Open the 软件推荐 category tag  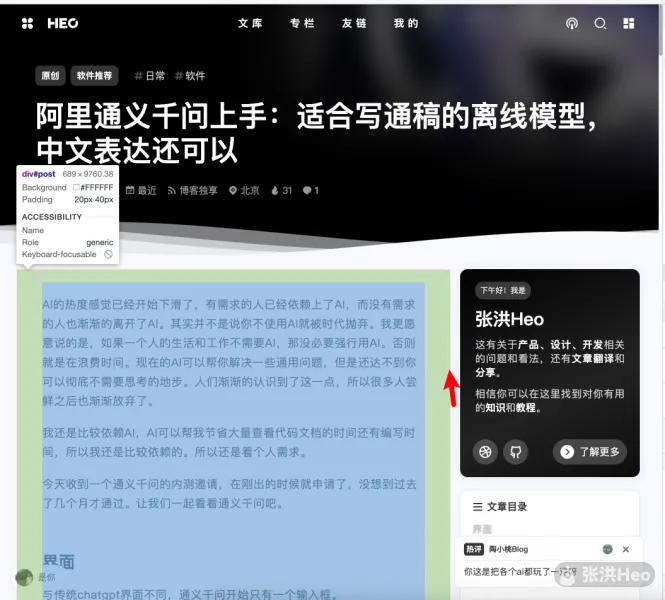[x=94, y=76]
